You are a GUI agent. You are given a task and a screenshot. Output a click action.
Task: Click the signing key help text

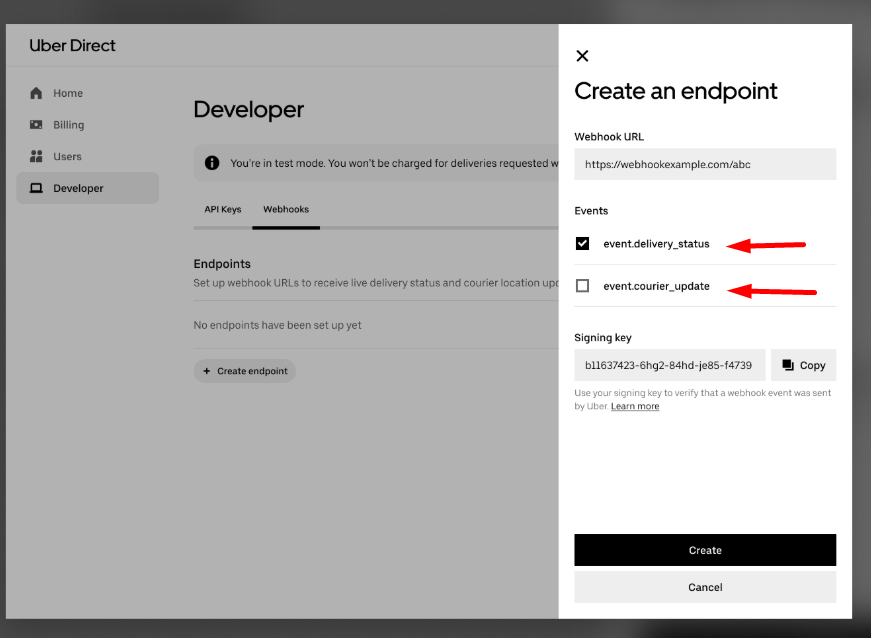[702, 399]
